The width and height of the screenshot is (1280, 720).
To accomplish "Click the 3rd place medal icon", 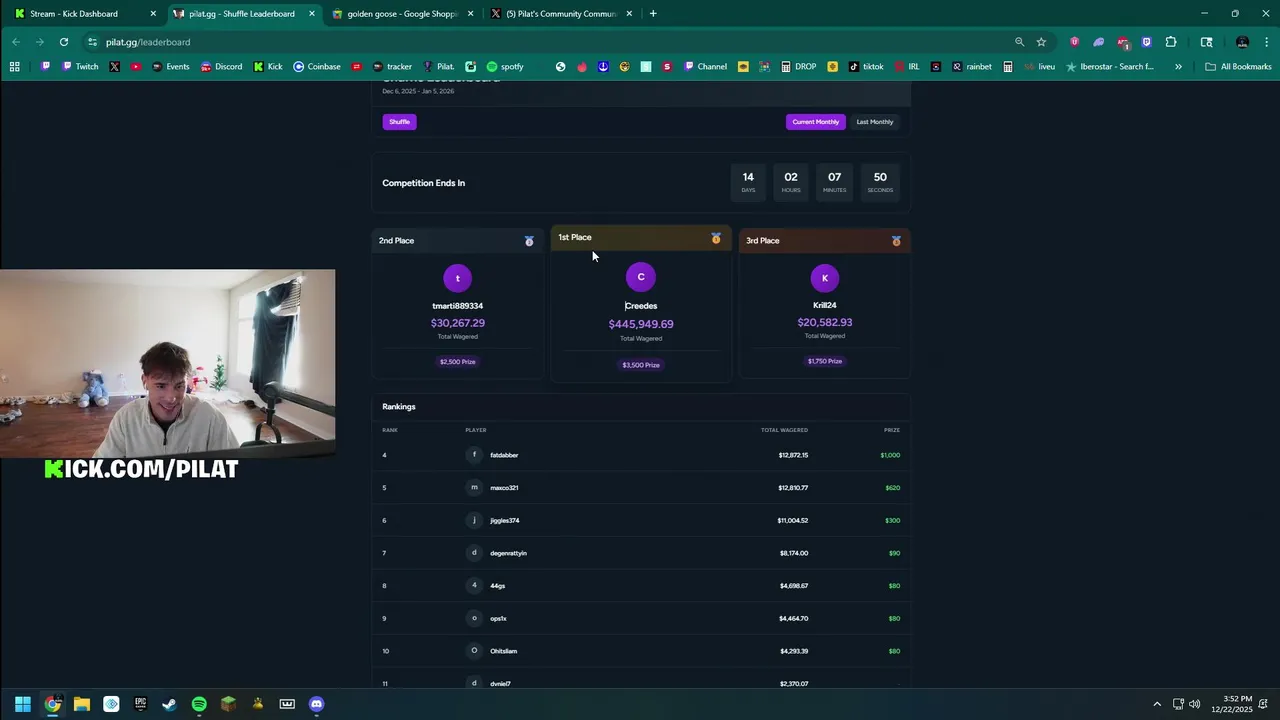I will (x=896, y=241).
